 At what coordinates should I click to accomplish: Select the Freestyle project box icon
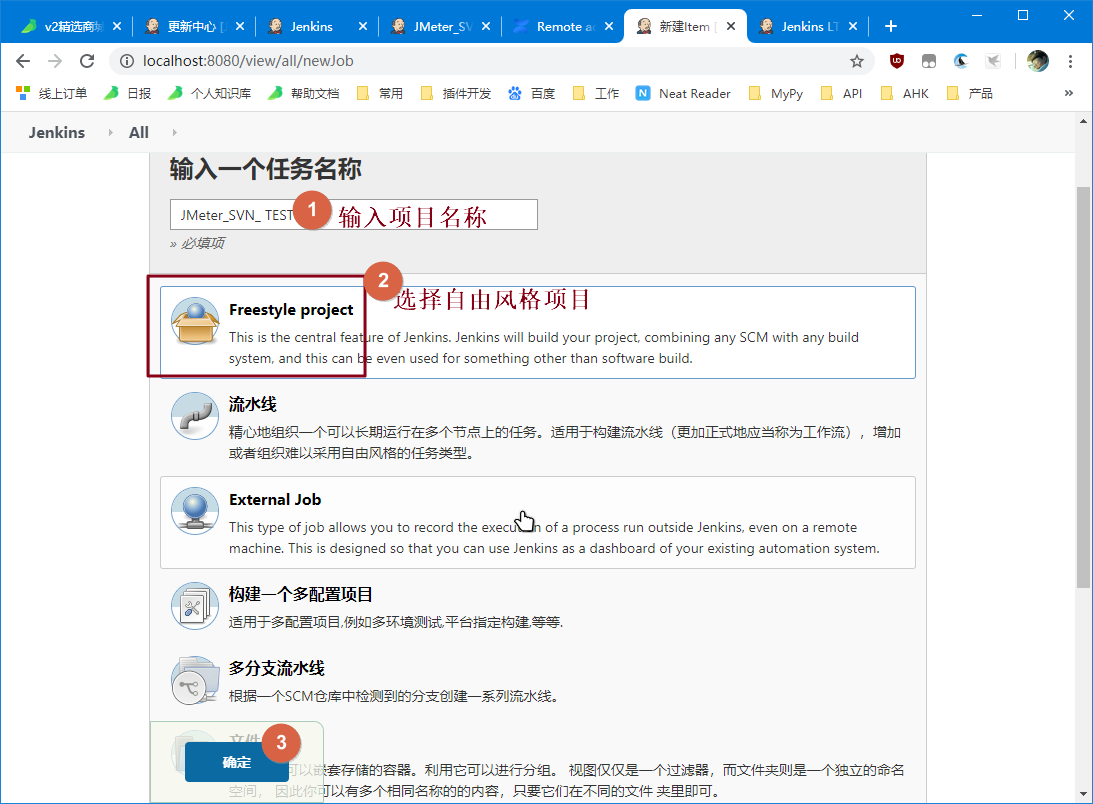point(195,321)
